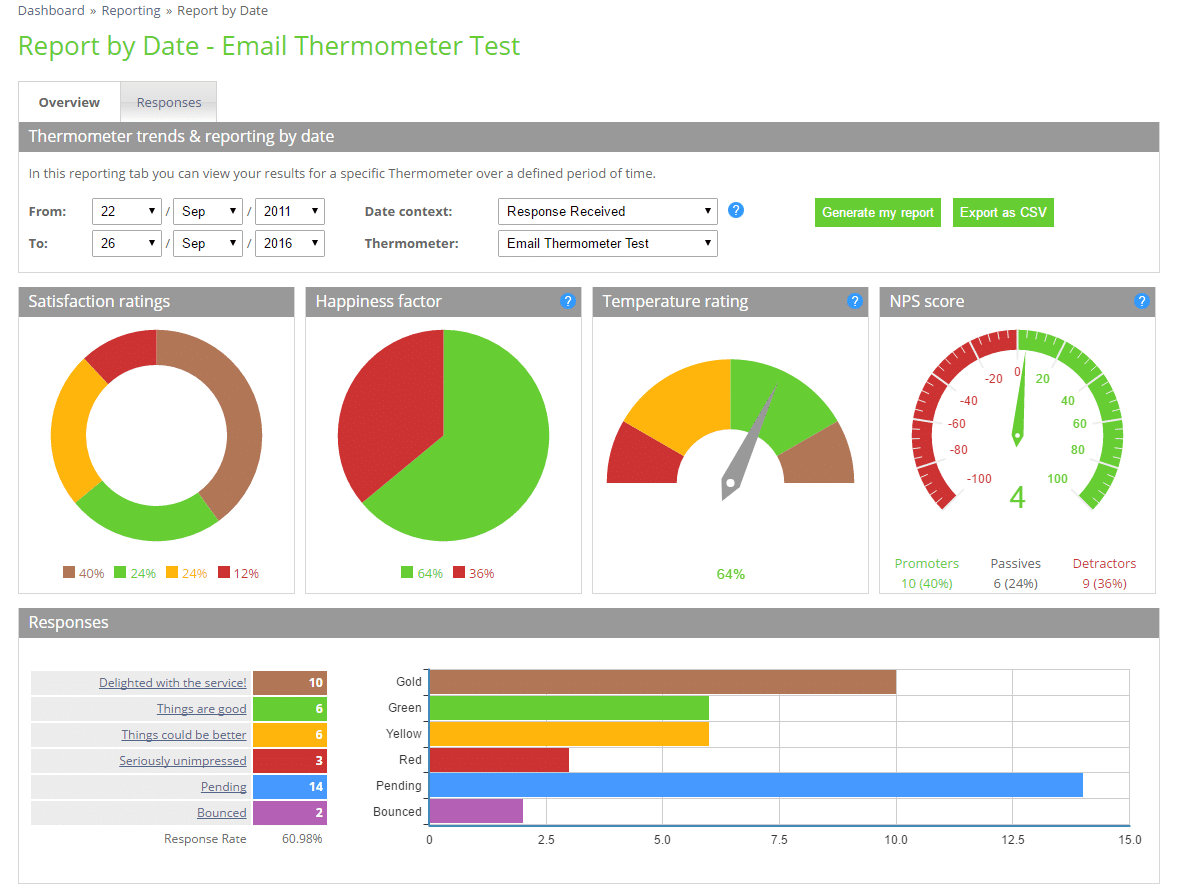Open the Thermometer selection dropdown
1180x894 pixels.
(x=607, y=243)
